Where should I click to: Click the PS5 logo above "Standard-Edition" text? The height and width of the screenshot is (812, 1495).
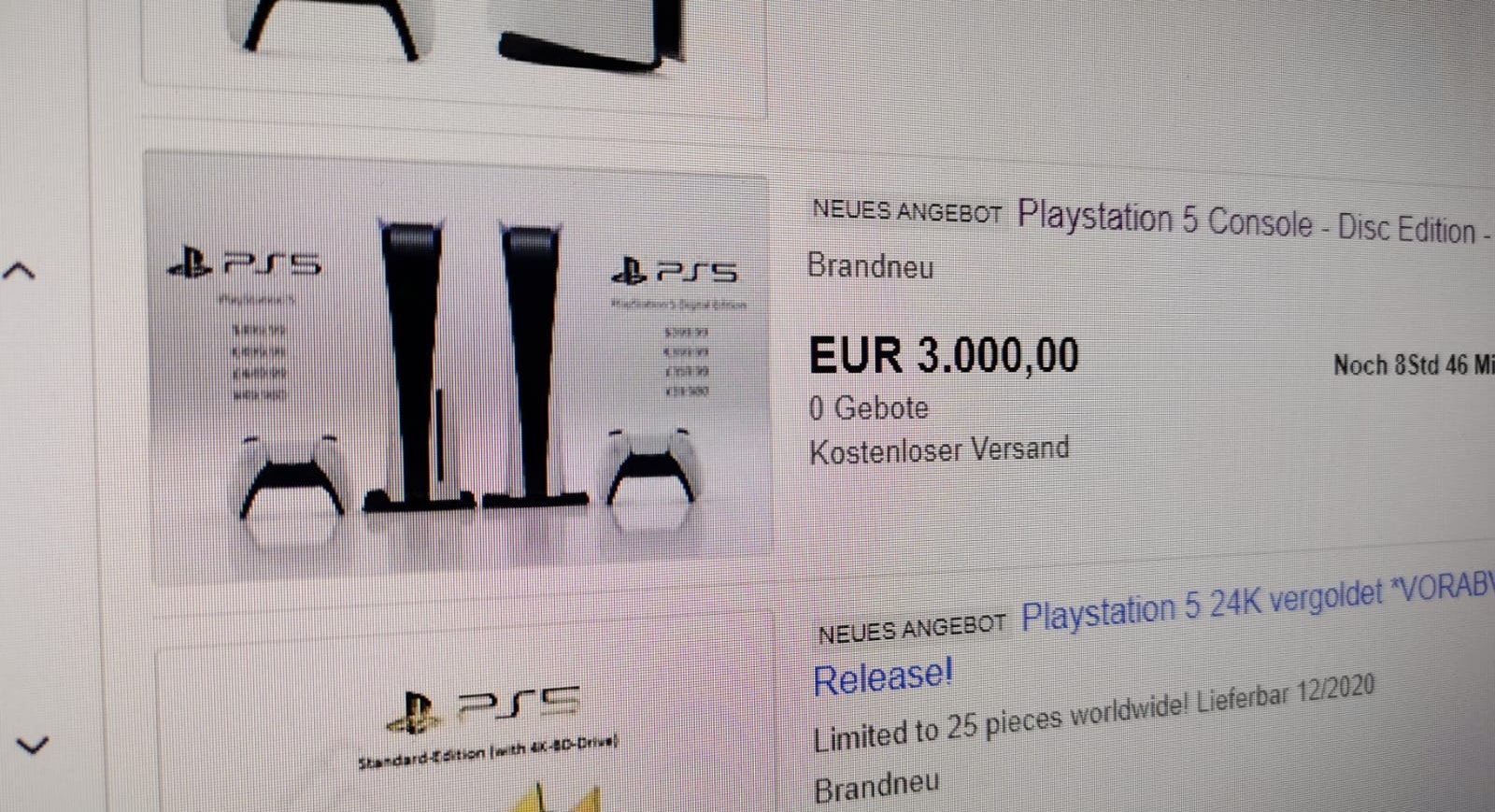tap(482, 708)
